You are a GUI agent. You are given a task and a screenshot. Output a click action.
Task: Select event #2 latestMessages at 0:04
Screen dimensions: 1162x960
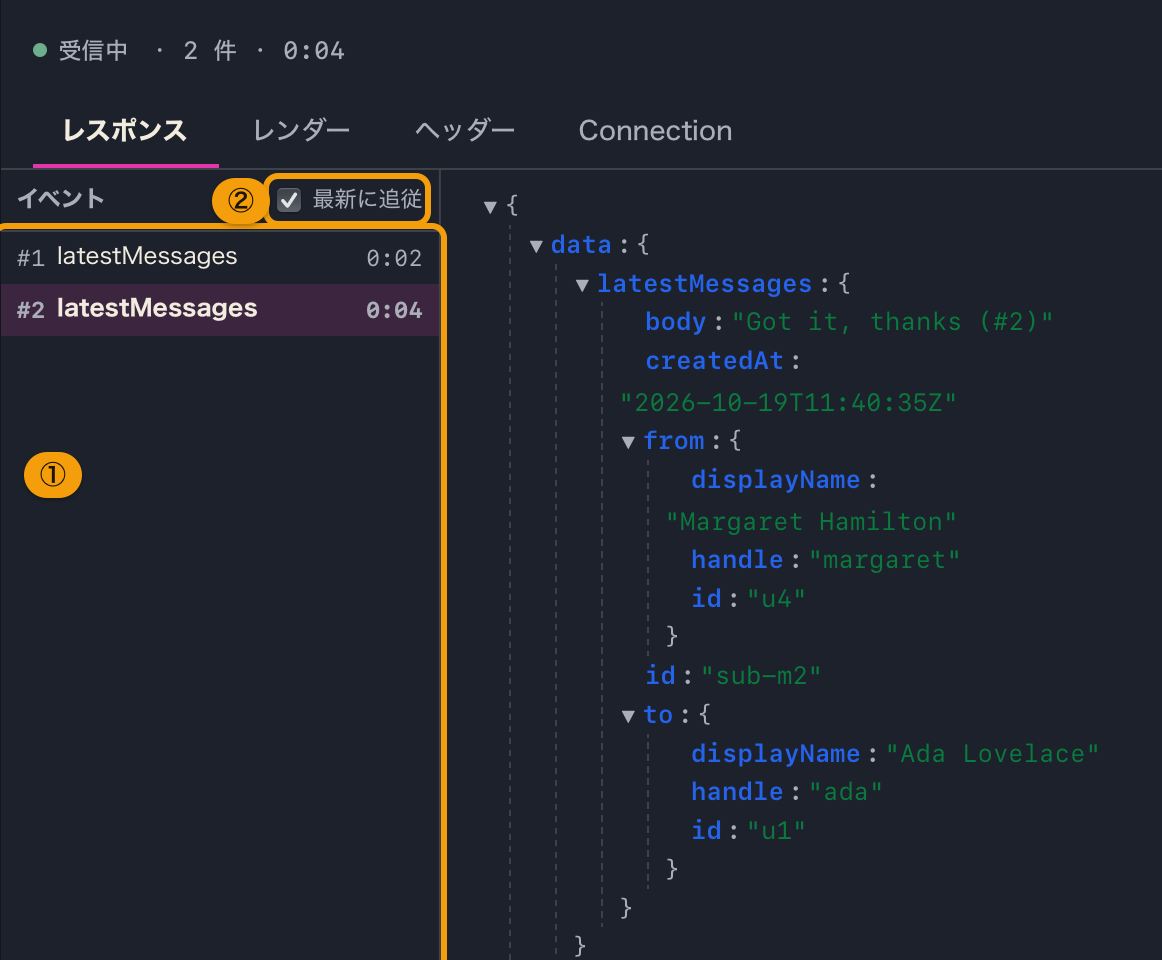tap(219, 310)
